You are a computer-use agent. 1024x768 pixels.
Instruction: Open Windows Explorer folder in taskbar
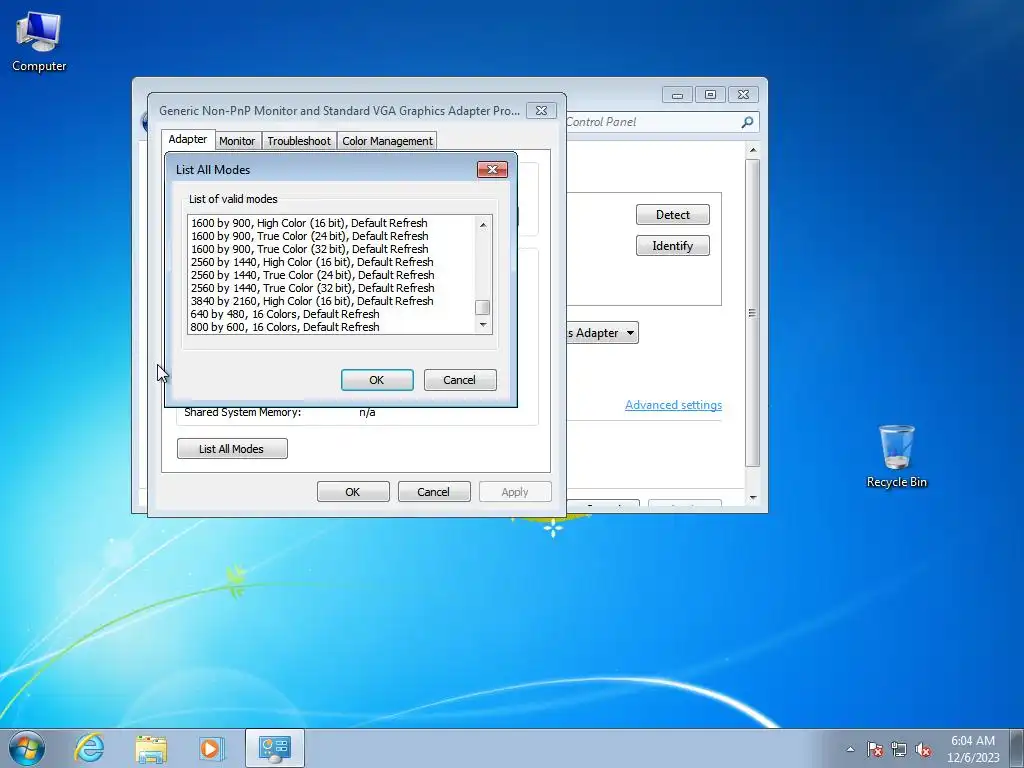coord(151,748)
